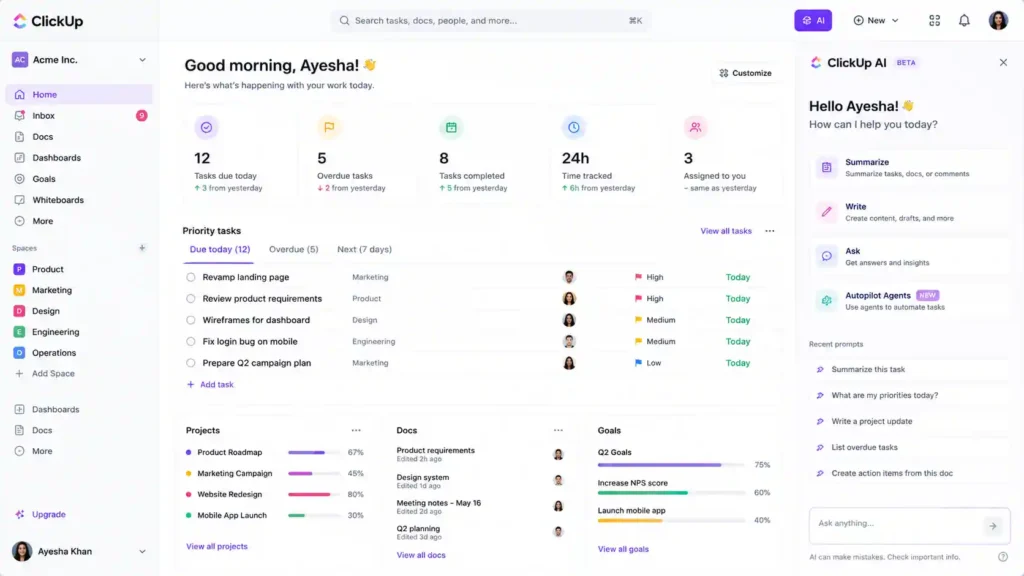
Task: Click the search tasks, docs, people field
Action: pyautogui.click(x=490, y=20)
